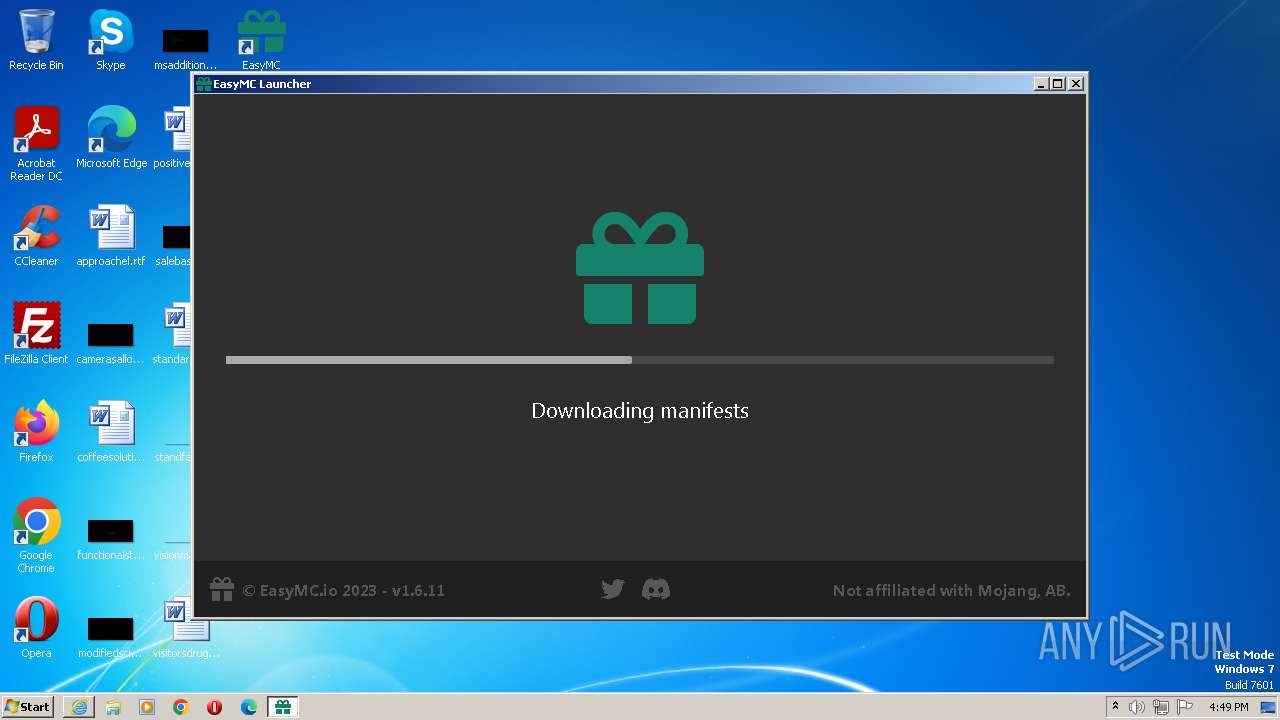Select the modifiedsci desktop file
This screenshot has height=720, width=1280.
[111, 636]
